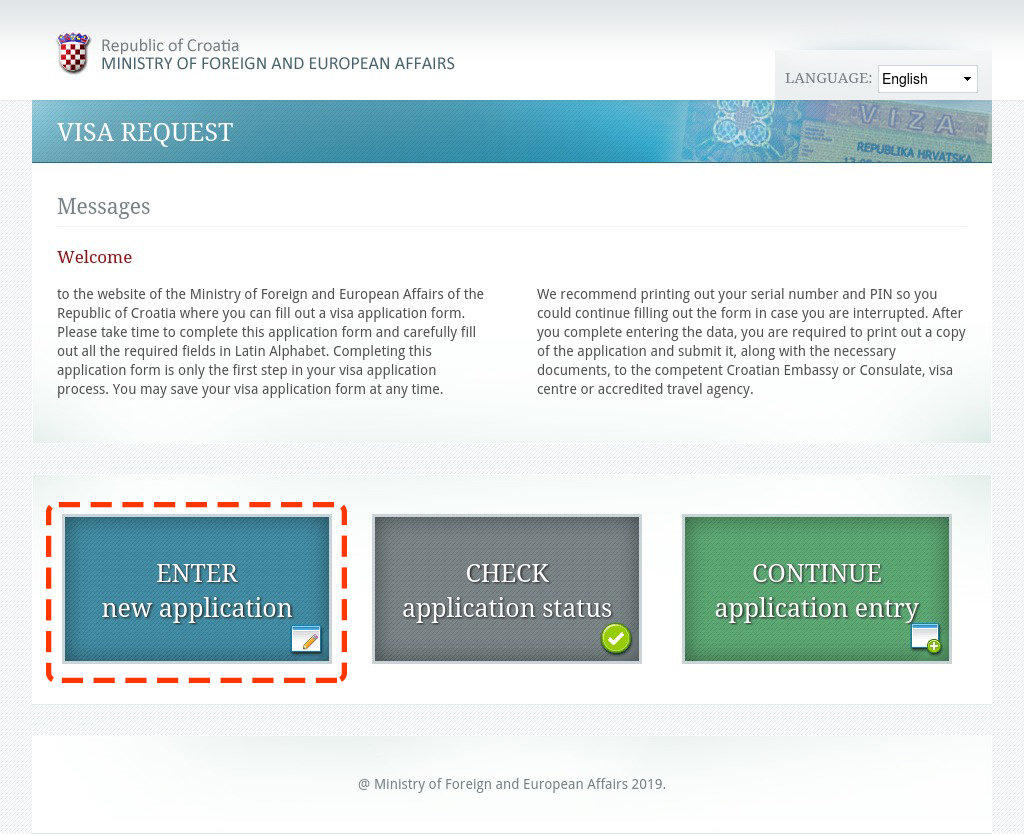Start a new visa application
1024x834 pixels.
tap(197, 589)
